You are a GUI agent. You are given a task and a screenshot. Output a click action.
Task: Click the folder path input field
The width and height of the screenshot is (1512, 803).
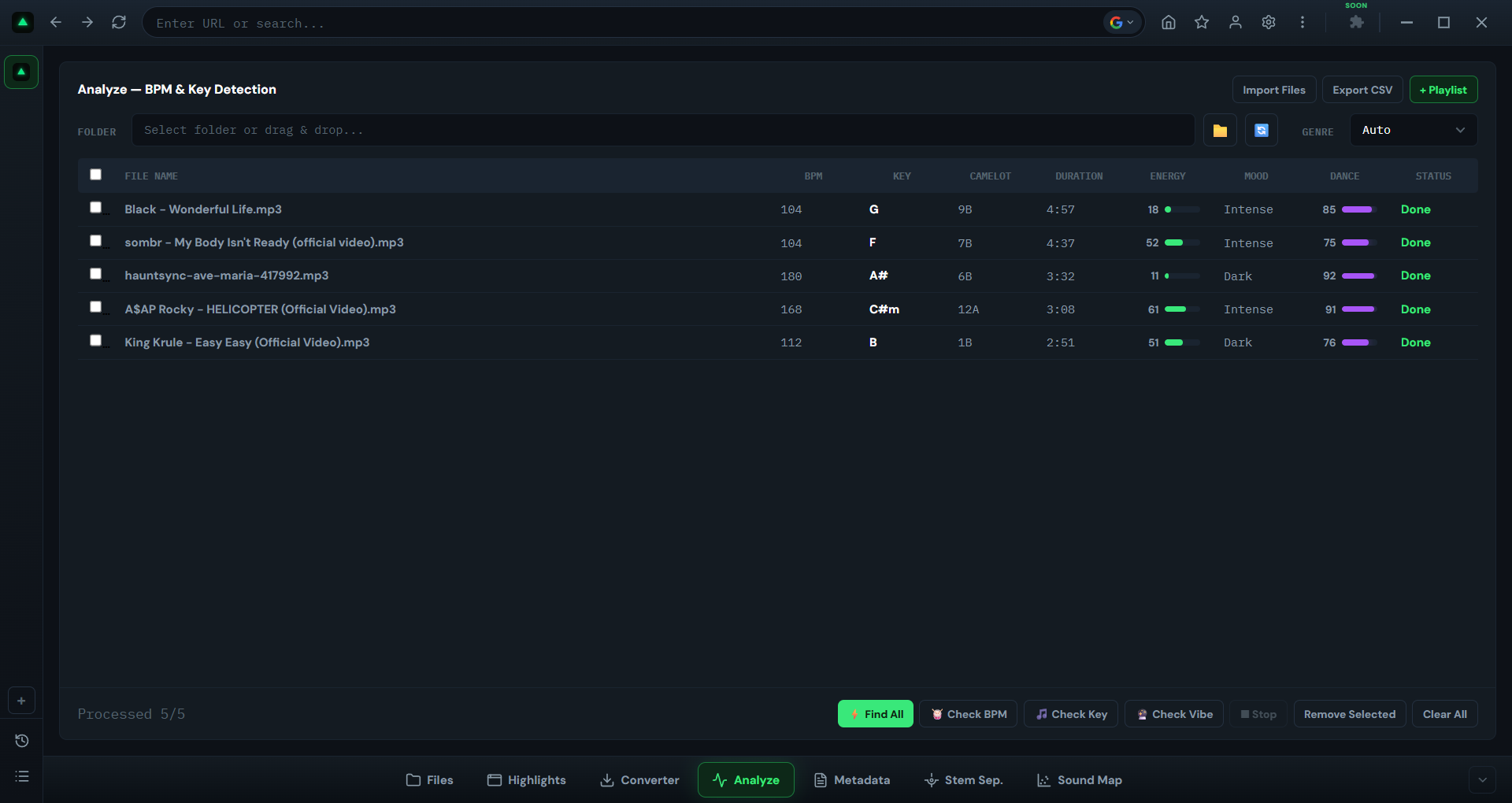(663, 130)
